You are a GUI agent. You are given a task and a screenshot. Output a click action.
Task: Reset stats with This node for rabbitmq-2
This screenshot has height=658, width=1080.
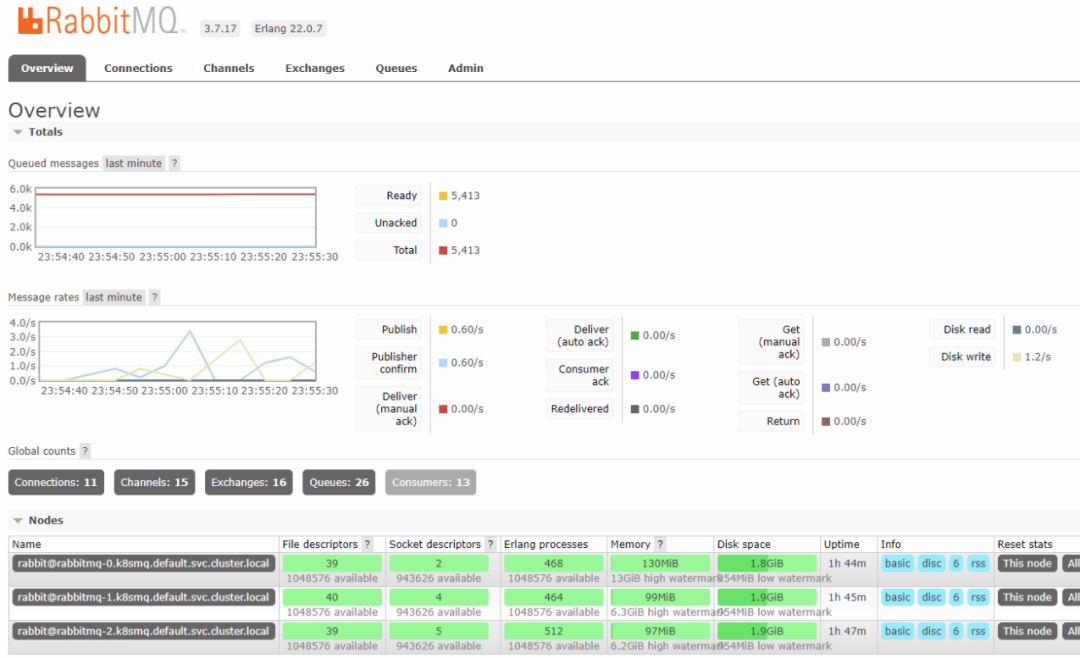pyautogui.click(x=1027, y=631)
